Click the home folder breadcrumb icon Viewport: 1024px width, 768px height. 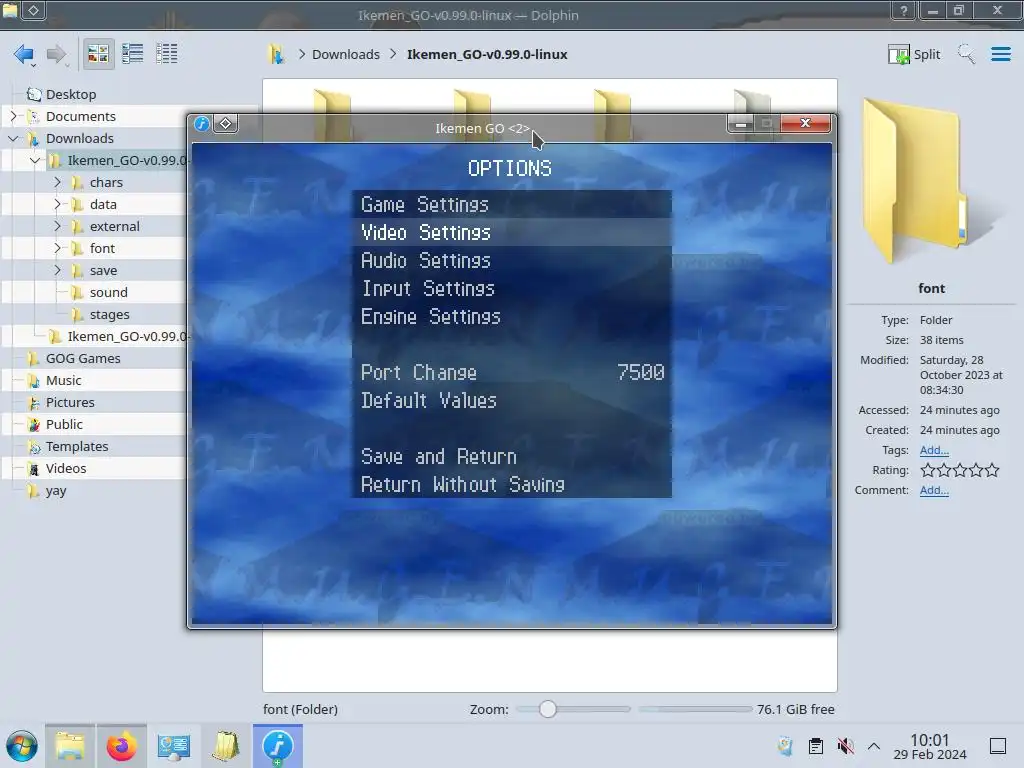tap(276, 54)
